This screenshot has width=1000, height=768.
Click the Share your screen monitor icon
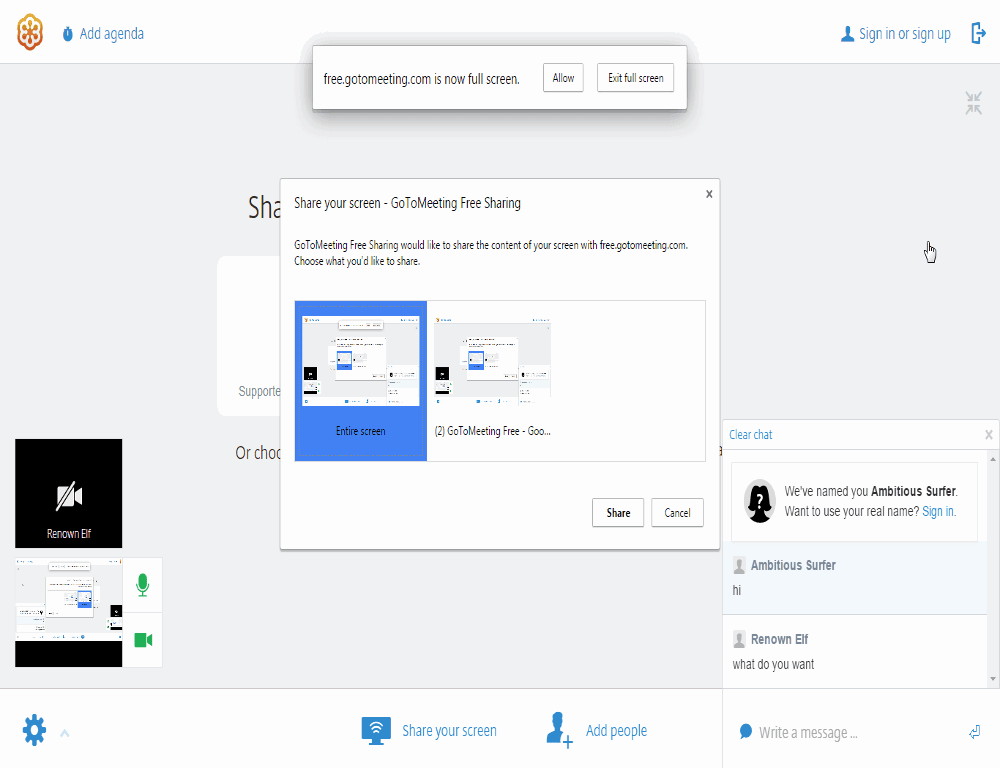click(376, 730)
